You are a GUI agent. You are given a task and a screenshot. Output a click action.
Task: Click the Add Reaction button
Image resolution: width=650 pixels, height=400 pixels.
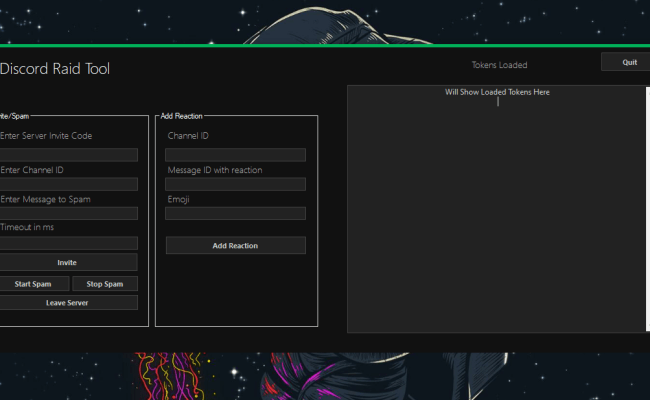236,245
